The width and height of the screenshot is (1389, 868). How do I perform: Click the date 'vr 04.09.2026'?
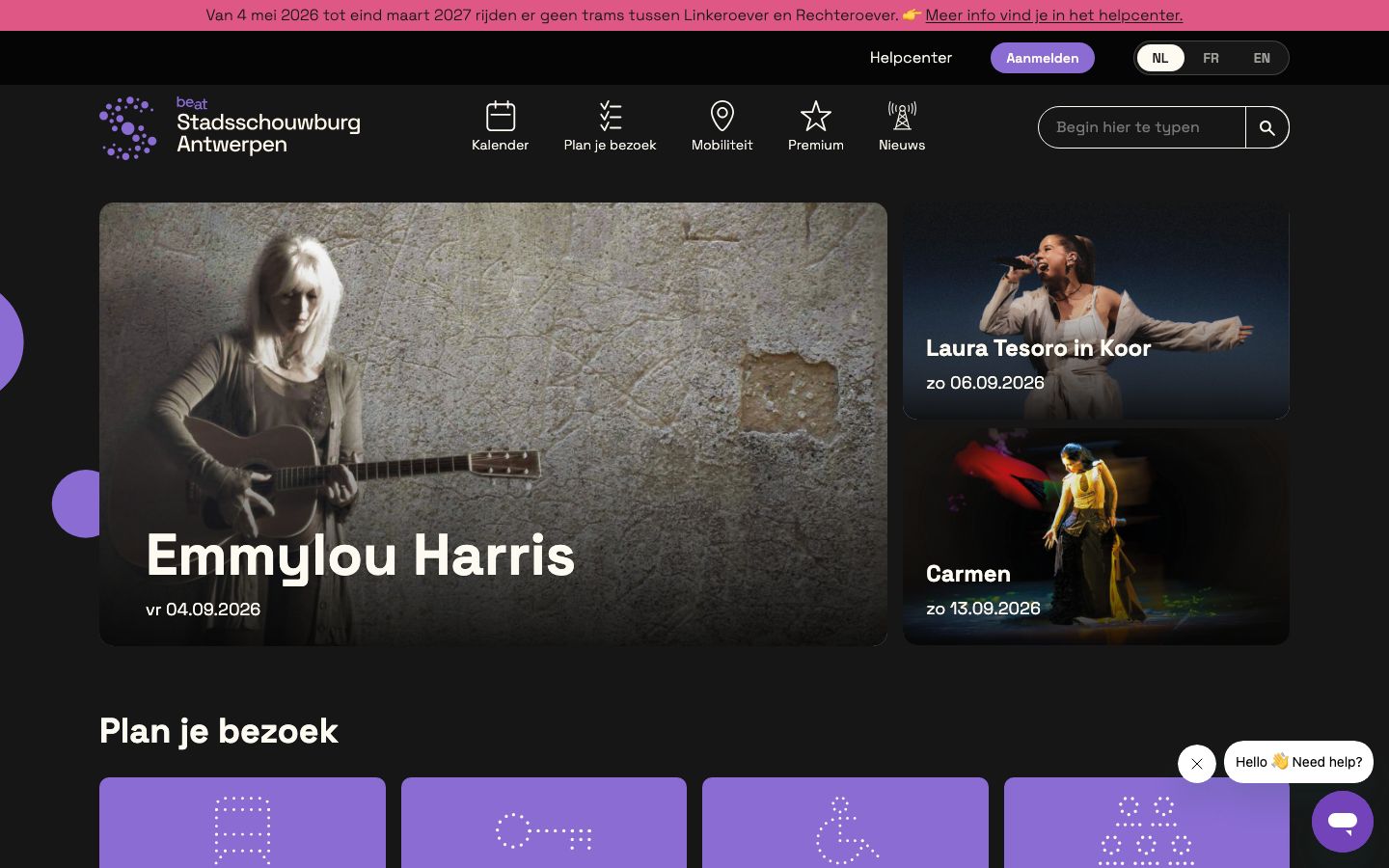(x=203, y=610)
